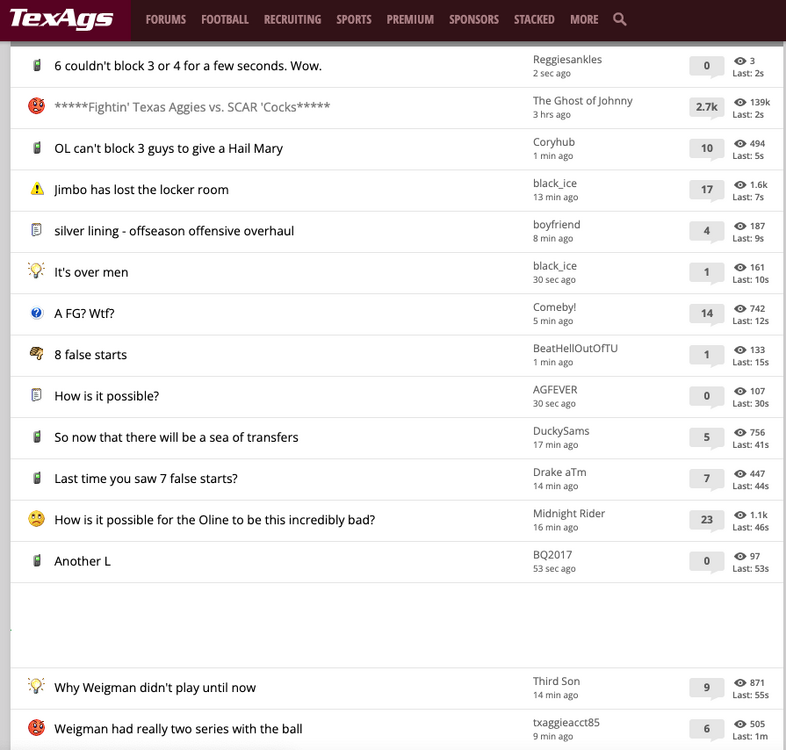The image size is (786, 750).
Task: Expand the MORE menu
Action: click(x=584, y=20)
